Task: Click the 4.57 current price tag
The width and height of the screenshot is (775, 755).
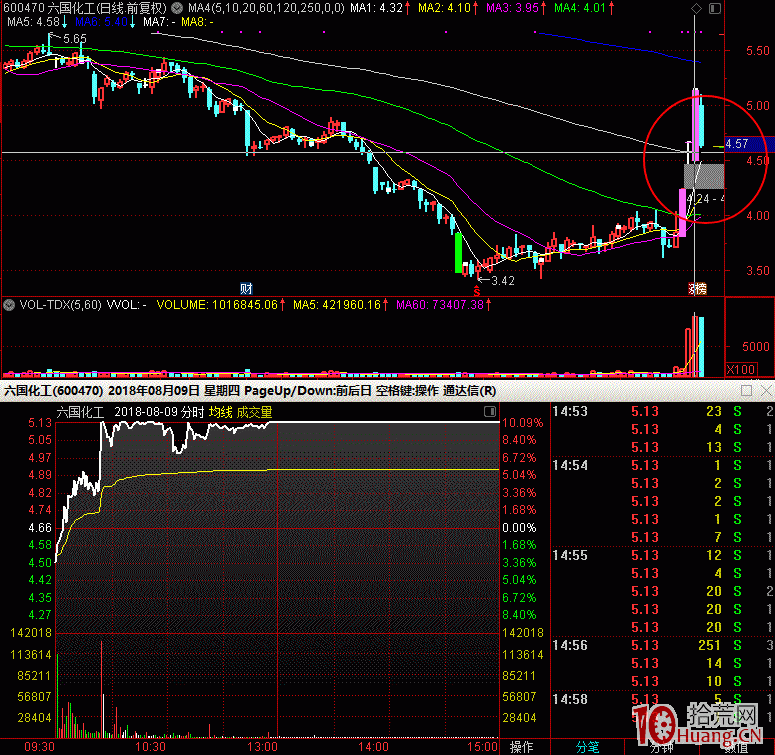Action: pos(737,144)
